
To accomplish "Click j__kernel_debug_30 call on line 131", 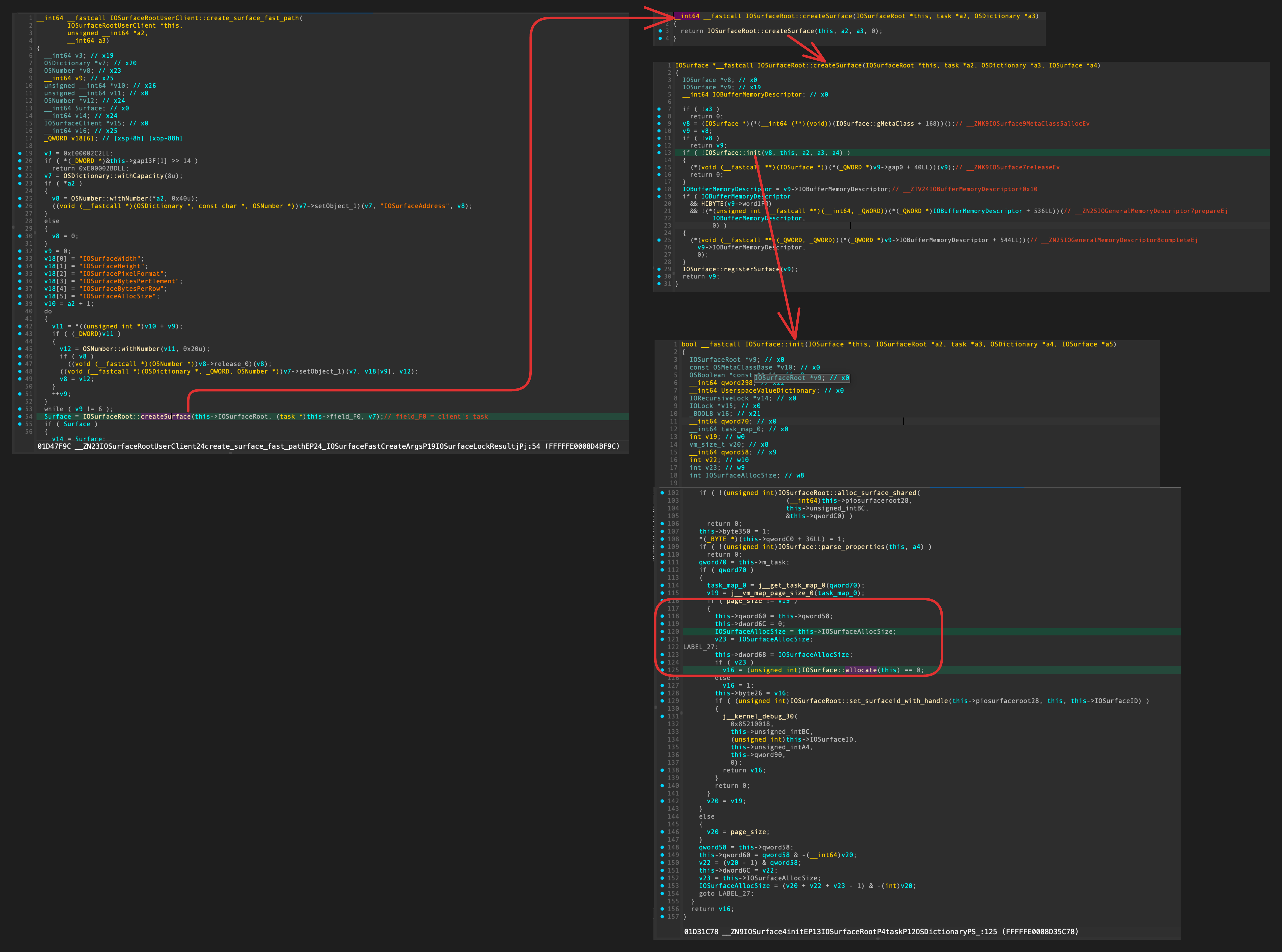I will click(758, 716).
